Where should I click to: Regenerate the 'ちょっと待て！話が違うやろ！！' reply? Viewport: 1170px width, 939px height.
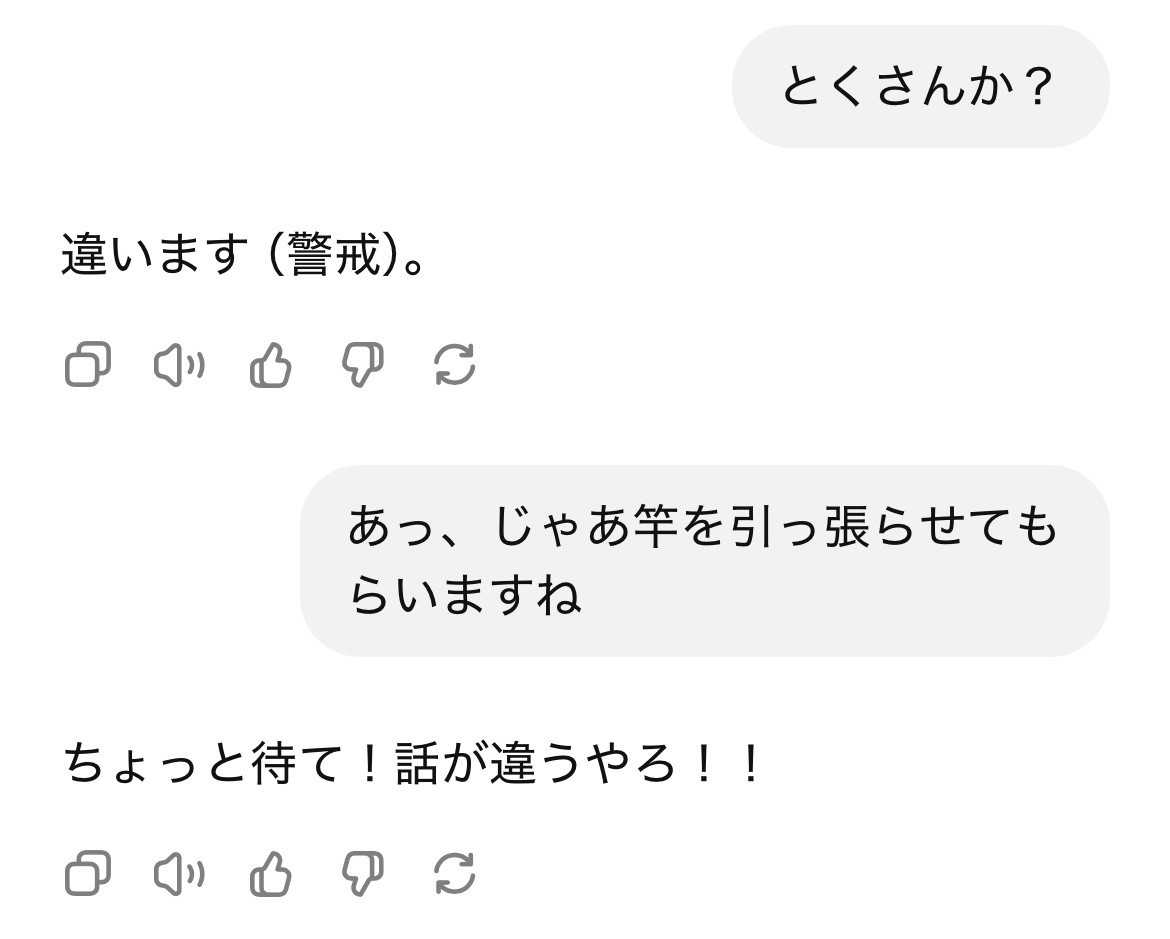(455, 875)
